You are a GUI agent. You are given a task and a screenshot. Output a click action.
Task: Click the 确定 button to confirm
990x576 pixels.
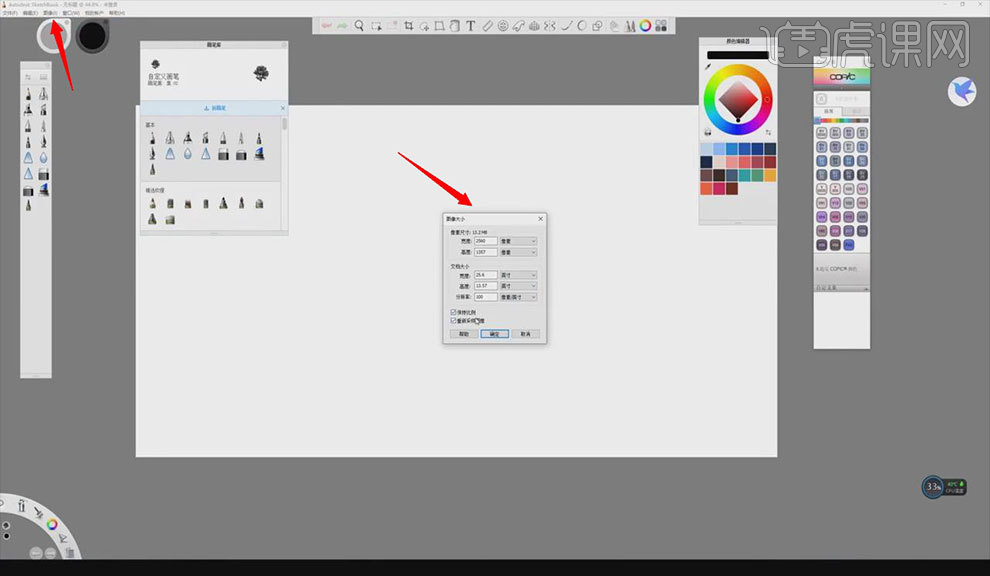[x=493, y=332]
